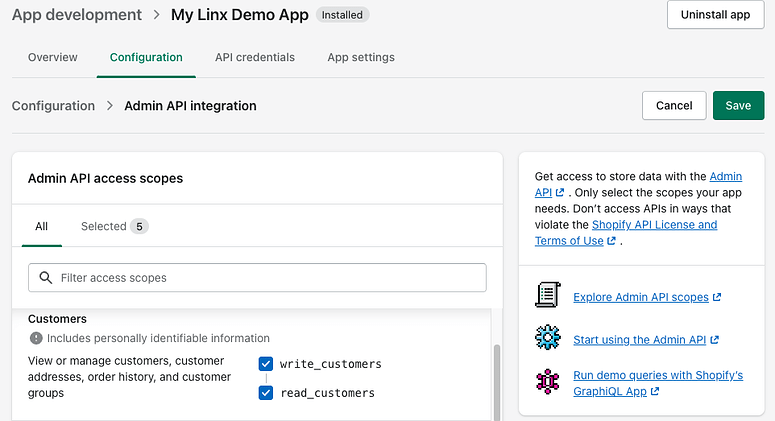The width and height of the screenshot is (775, 421).
Task: Click the read_customers scope label
Action: tap(328, 393)
